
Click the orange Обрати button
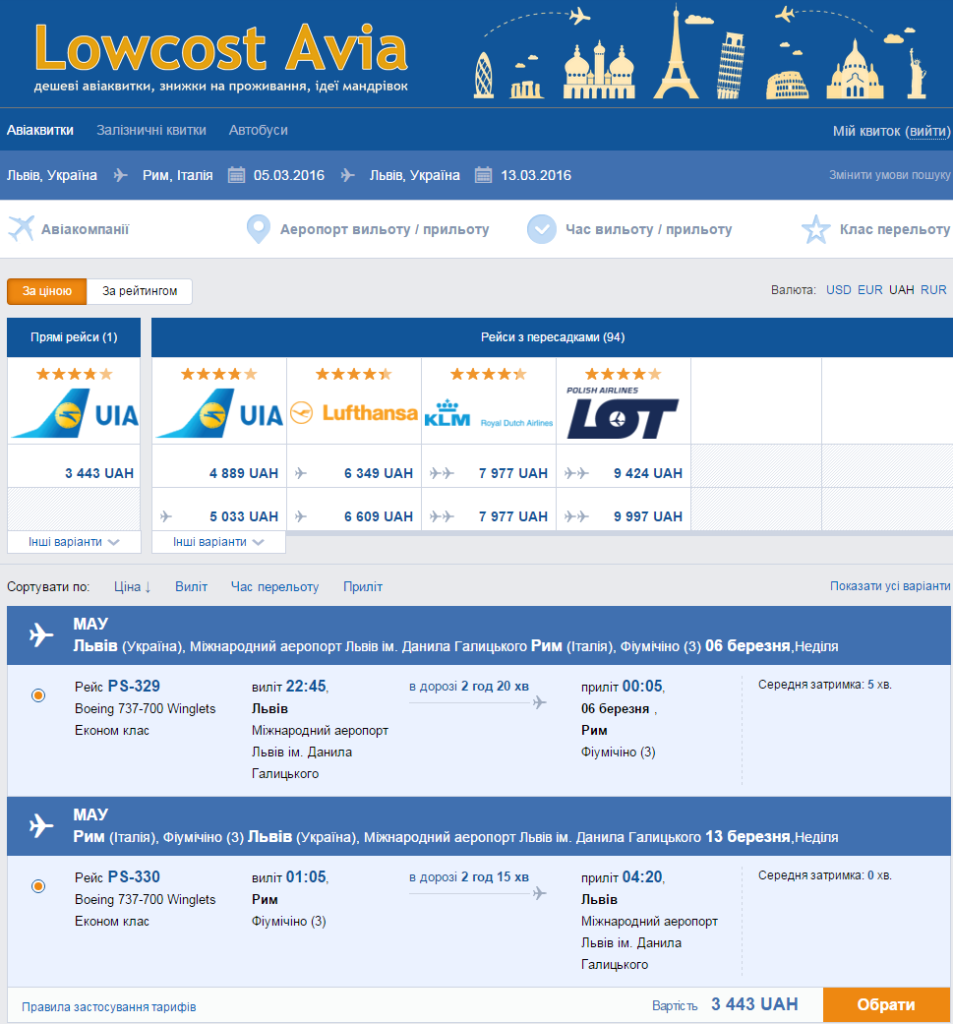coord(886,1004)
